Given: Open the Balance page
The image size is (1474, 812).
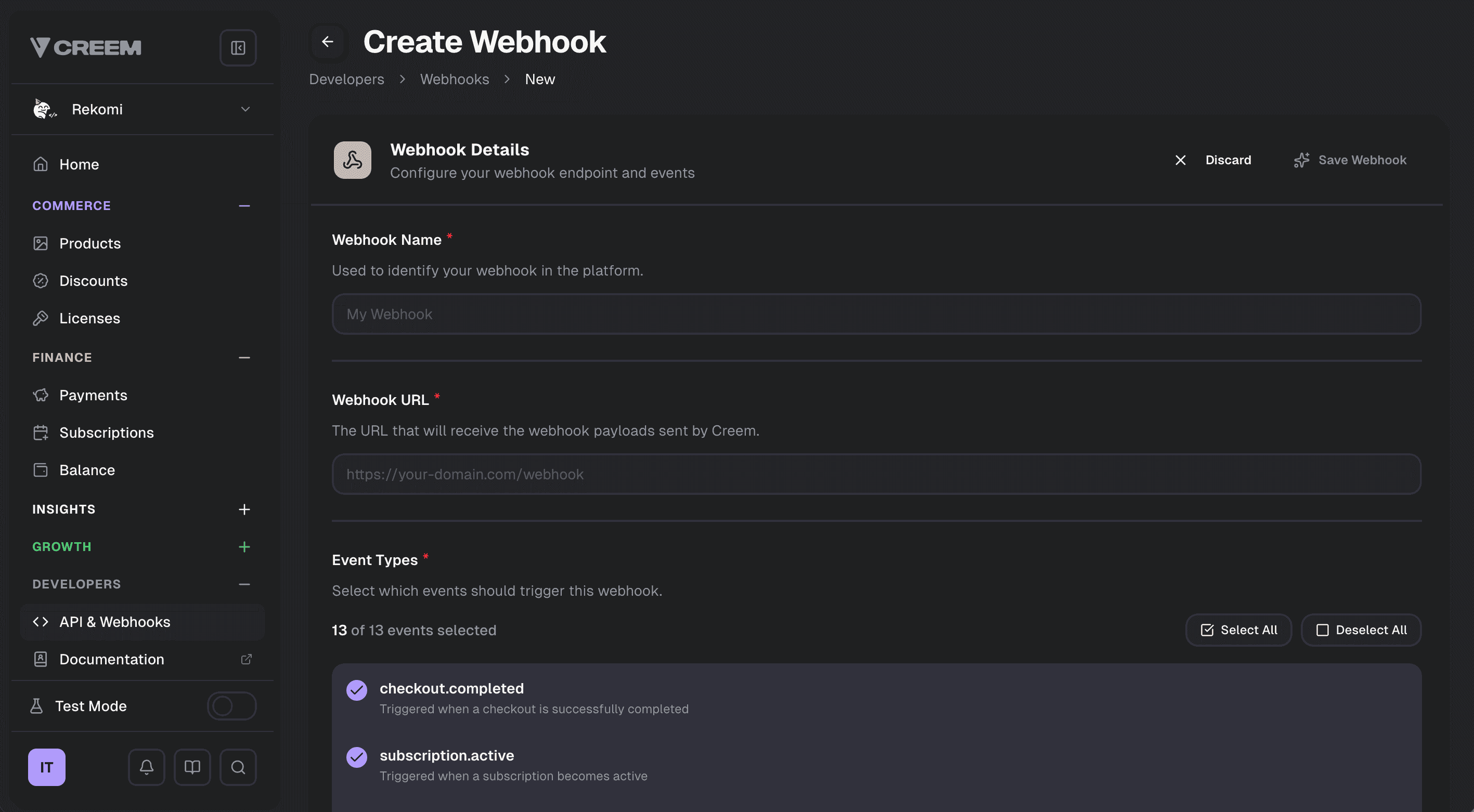Looking at the screenshot, I should 143,470.
